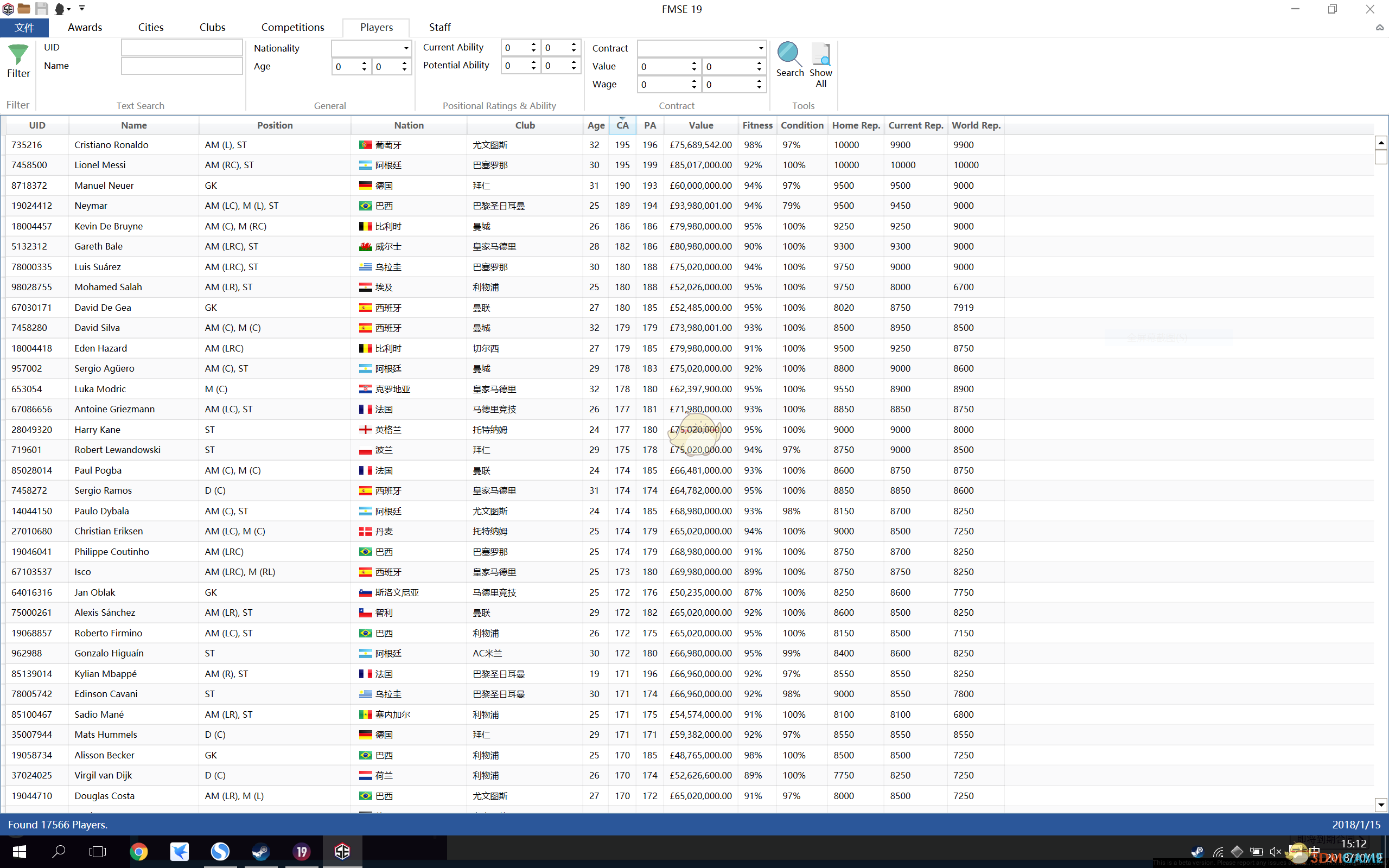
Task: Sort by the Position column header
Action: click(275, 125)
